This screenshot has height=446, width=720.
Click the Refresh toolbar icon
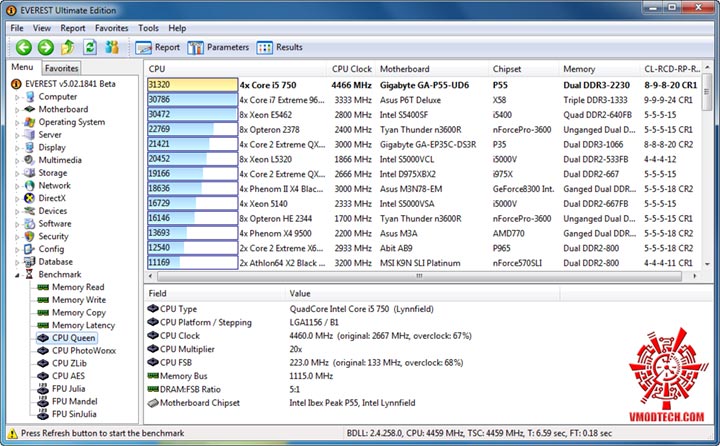tap(90, 47)
